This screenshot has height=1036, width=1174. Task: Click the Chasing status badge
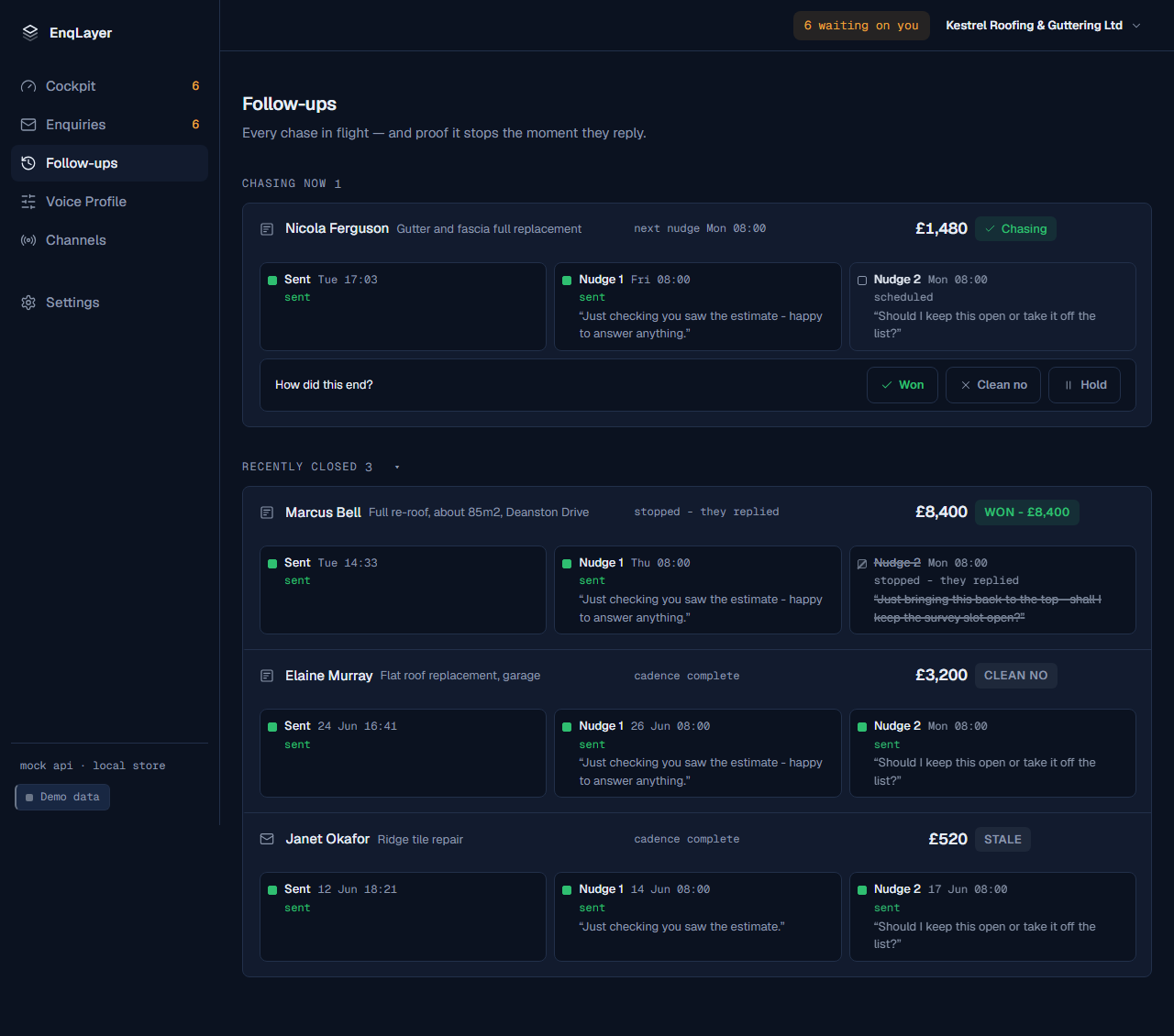[x=1015, y=229]
